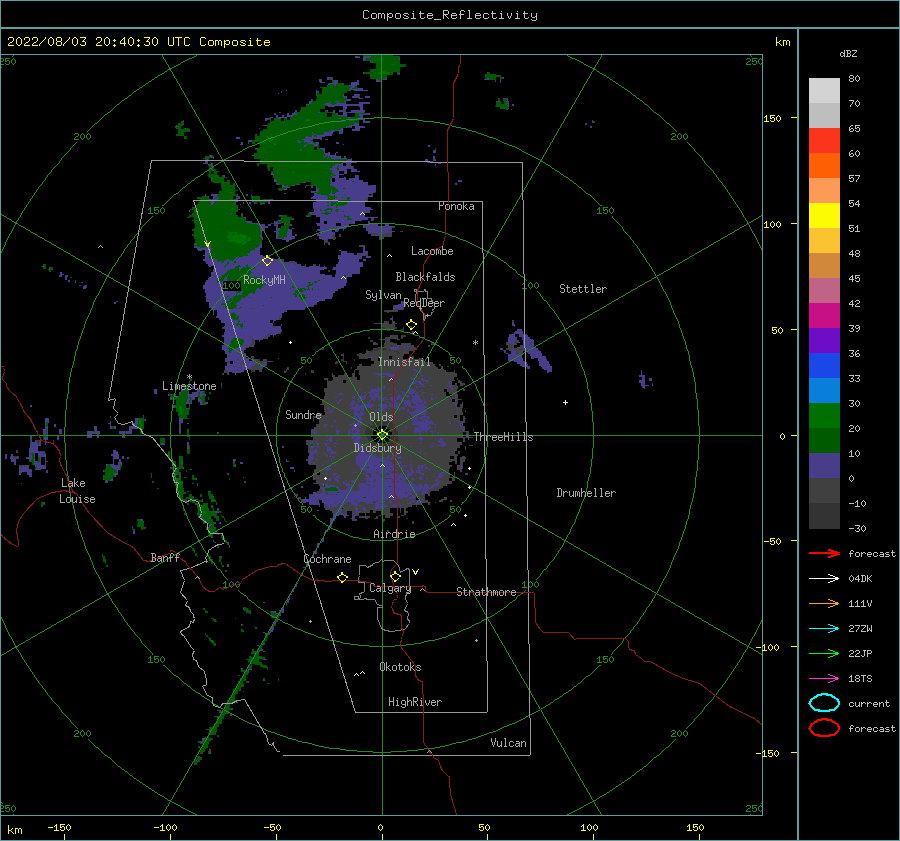The width and height of the screenshot is (900, 841).
Task: Click the Drumheller city label
Action: pyautogui.click(x=586, y=493)
